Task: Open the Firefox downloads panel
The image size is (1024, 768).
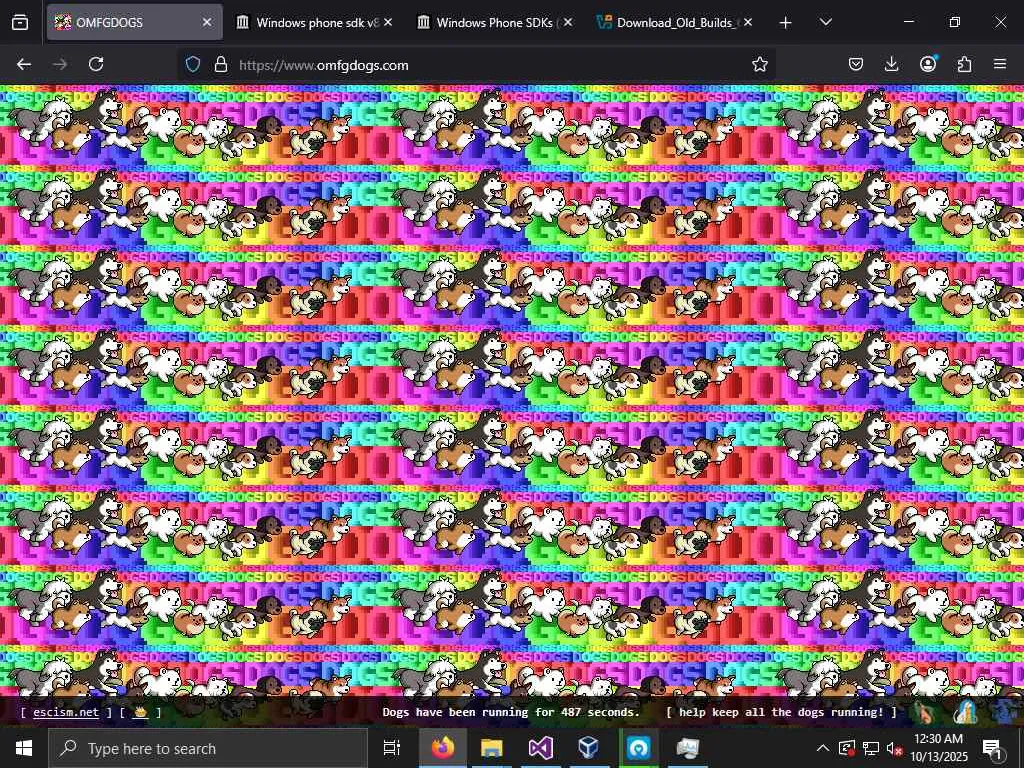Action: 891,64
